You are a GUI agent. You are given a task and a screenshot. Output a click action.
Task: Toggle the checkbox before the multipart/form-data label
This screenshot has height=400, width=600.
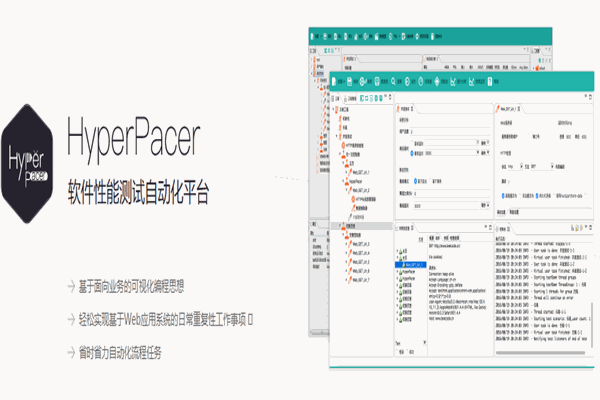(x=554, y=196)
